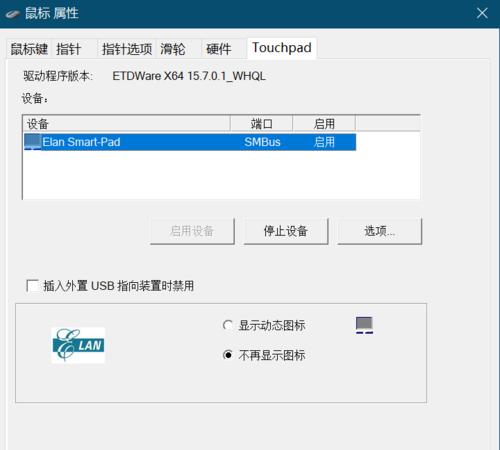Viewport: 500px width, 450px height.
Task: Click the mouse icon in title bar
Action: coord(13,14)
